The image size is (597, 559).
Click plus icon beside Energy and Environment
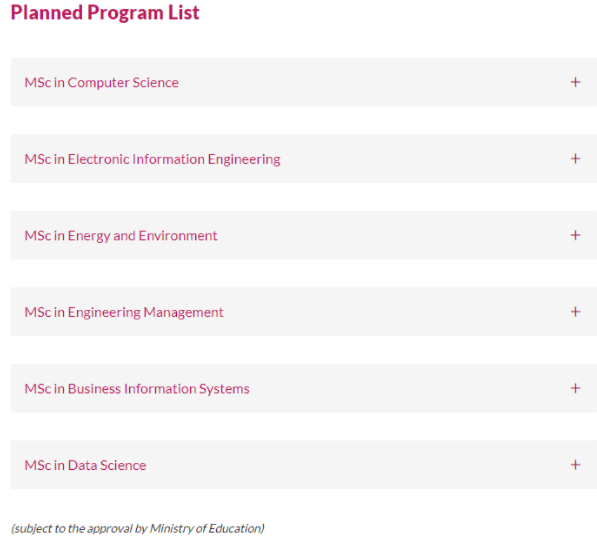point(575,235)
